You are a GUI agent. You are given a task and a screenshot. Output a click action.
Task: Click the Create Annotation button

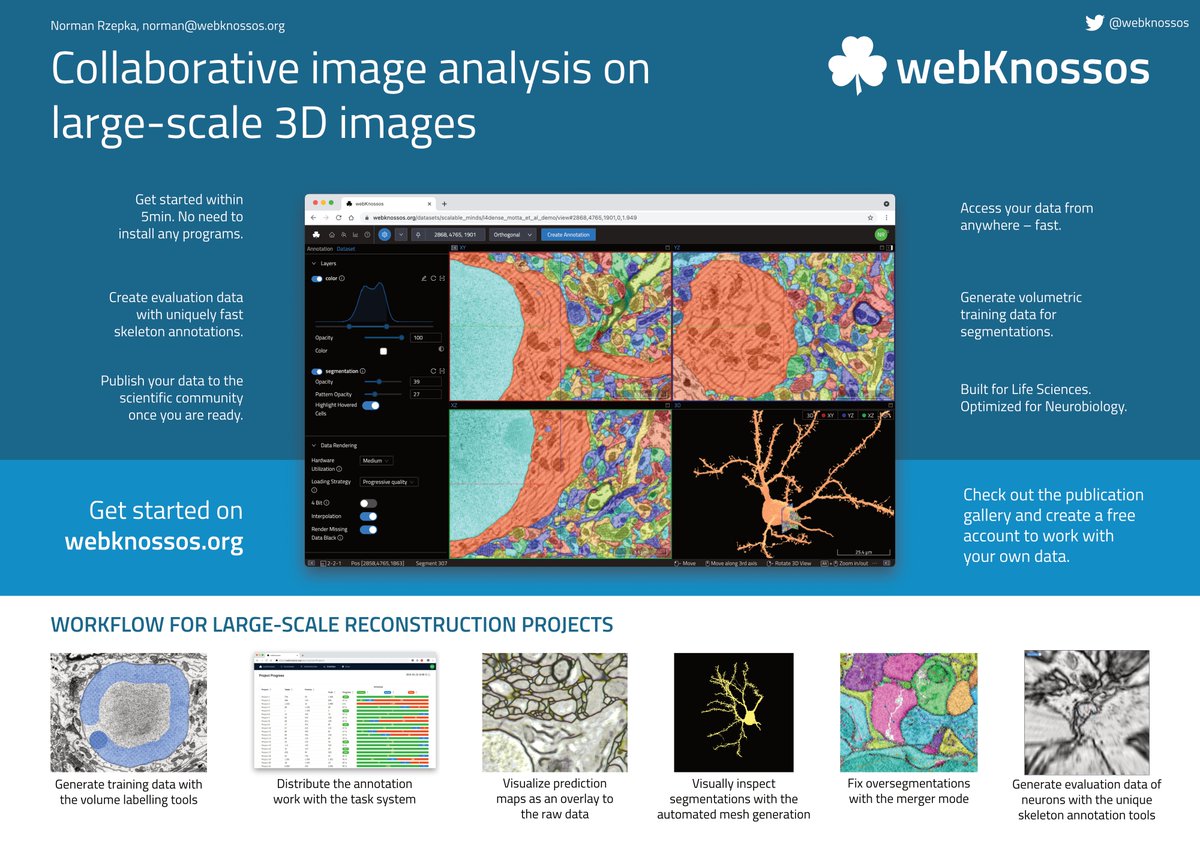click(568, 235)
